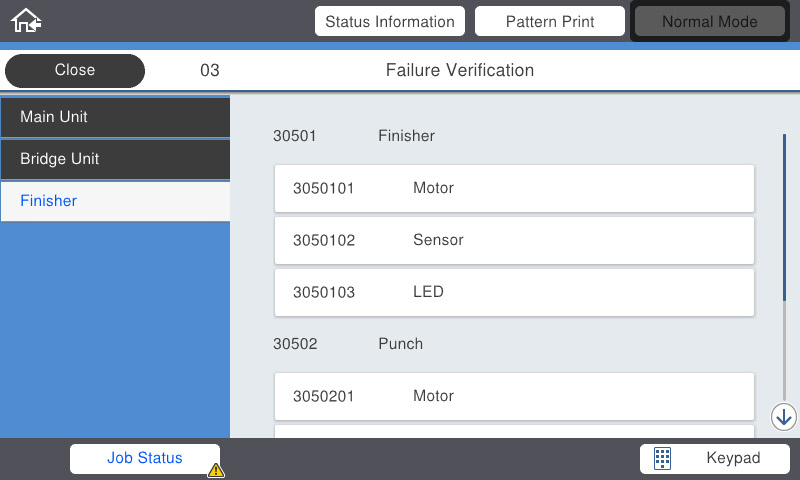The width and height of the screenshot is (800, 480).
Task: Open 3050102 Sensor item
Action: 514,240
